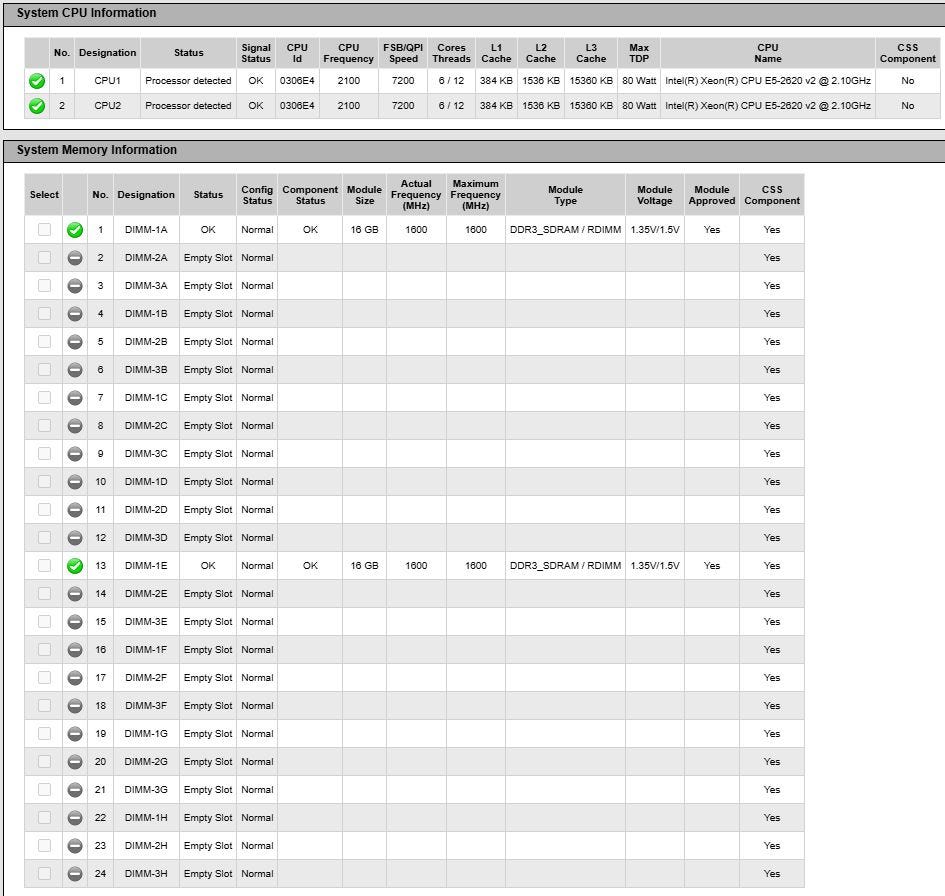
Task: Tick the select checkbox for DIMM-1A
Action: 44,230
